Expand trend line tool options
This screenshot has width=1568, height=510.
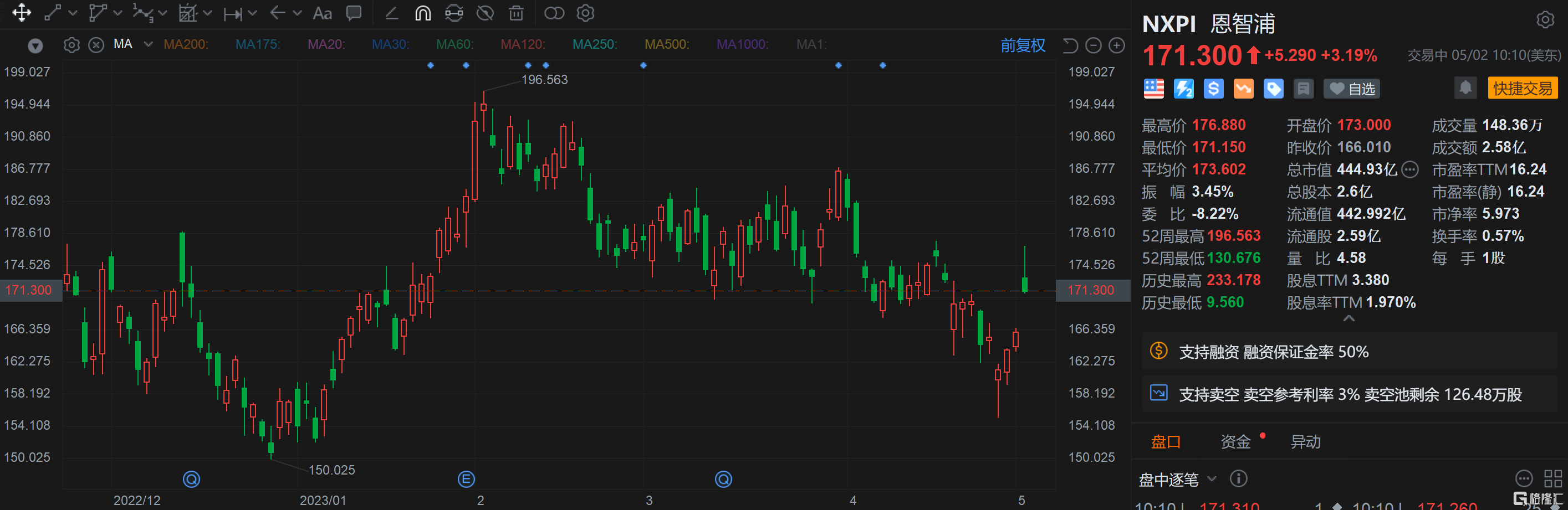click(x=73, y=13)
